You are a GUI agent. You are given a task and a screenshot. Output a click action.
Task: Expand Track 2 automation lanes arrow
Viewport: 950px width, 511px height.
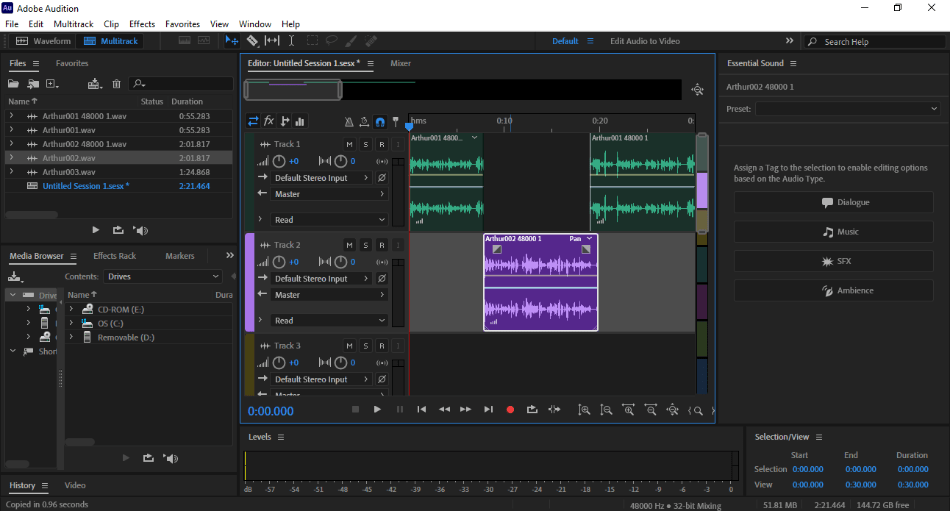260,320
